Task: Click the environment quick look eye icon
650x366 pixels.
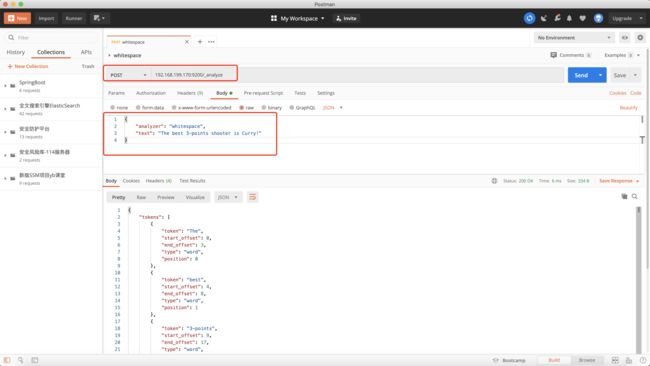Action: (x=624, y=38)
